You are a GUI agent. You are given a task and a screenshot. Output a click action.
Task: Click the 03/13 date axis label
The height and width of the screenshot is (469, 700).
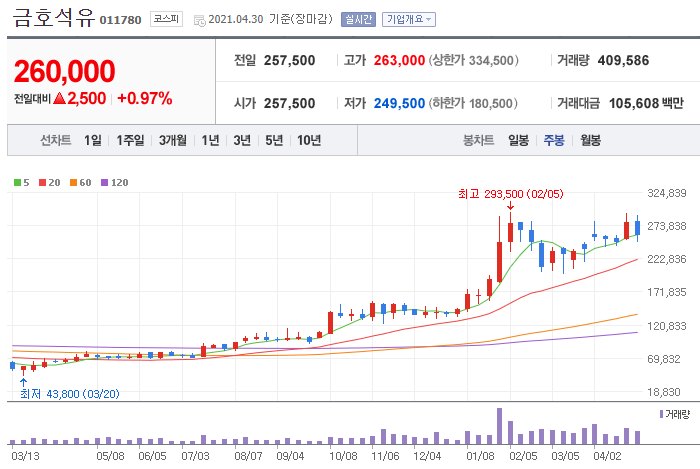[25, 456]
